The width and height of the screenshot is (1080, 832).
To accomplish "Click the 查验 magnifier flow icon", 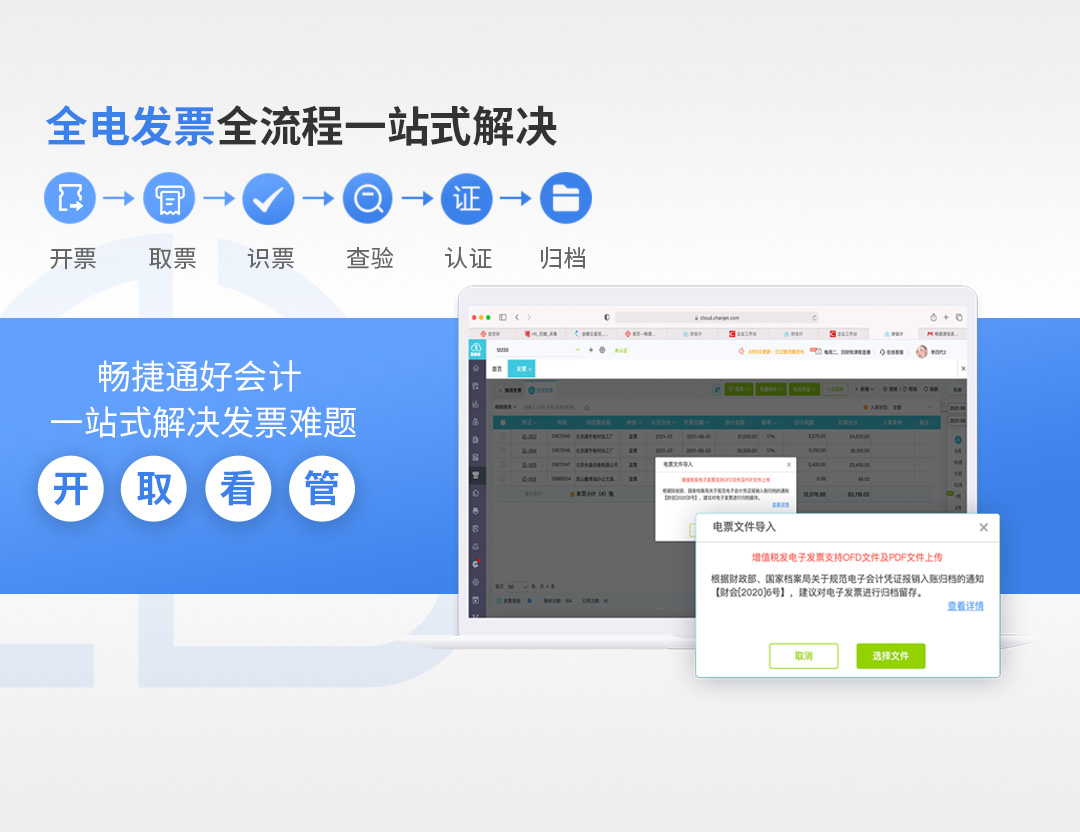I will 367,198.
